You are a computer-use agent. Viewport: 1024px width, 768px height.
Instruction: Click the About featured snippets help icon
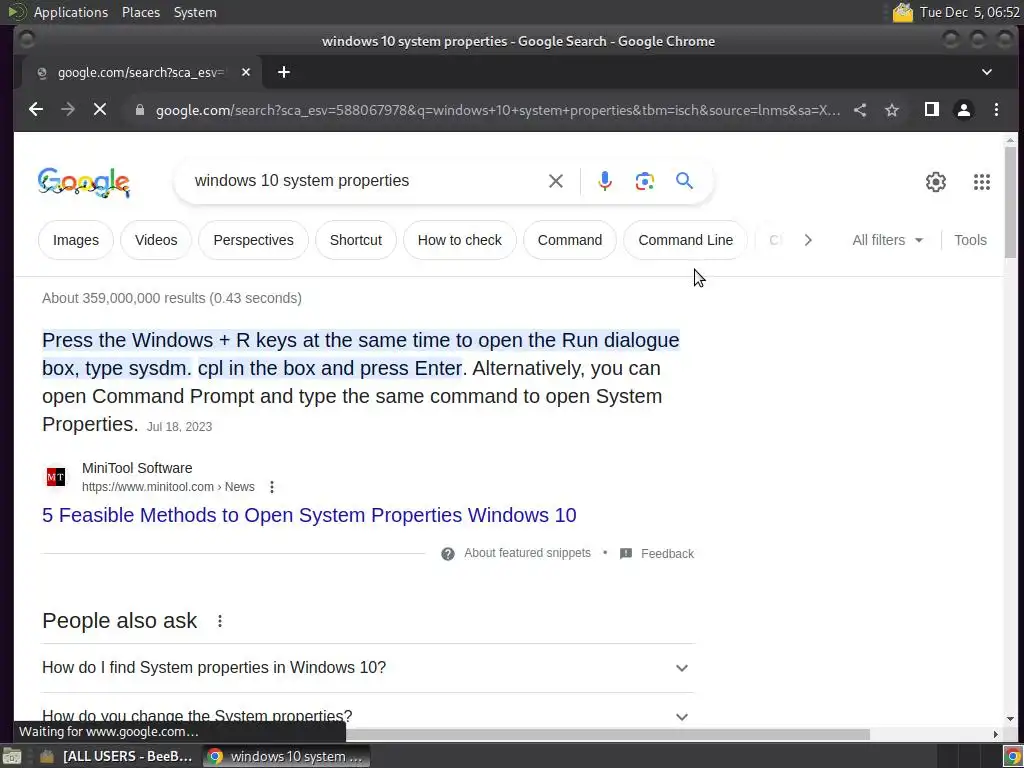447,554
